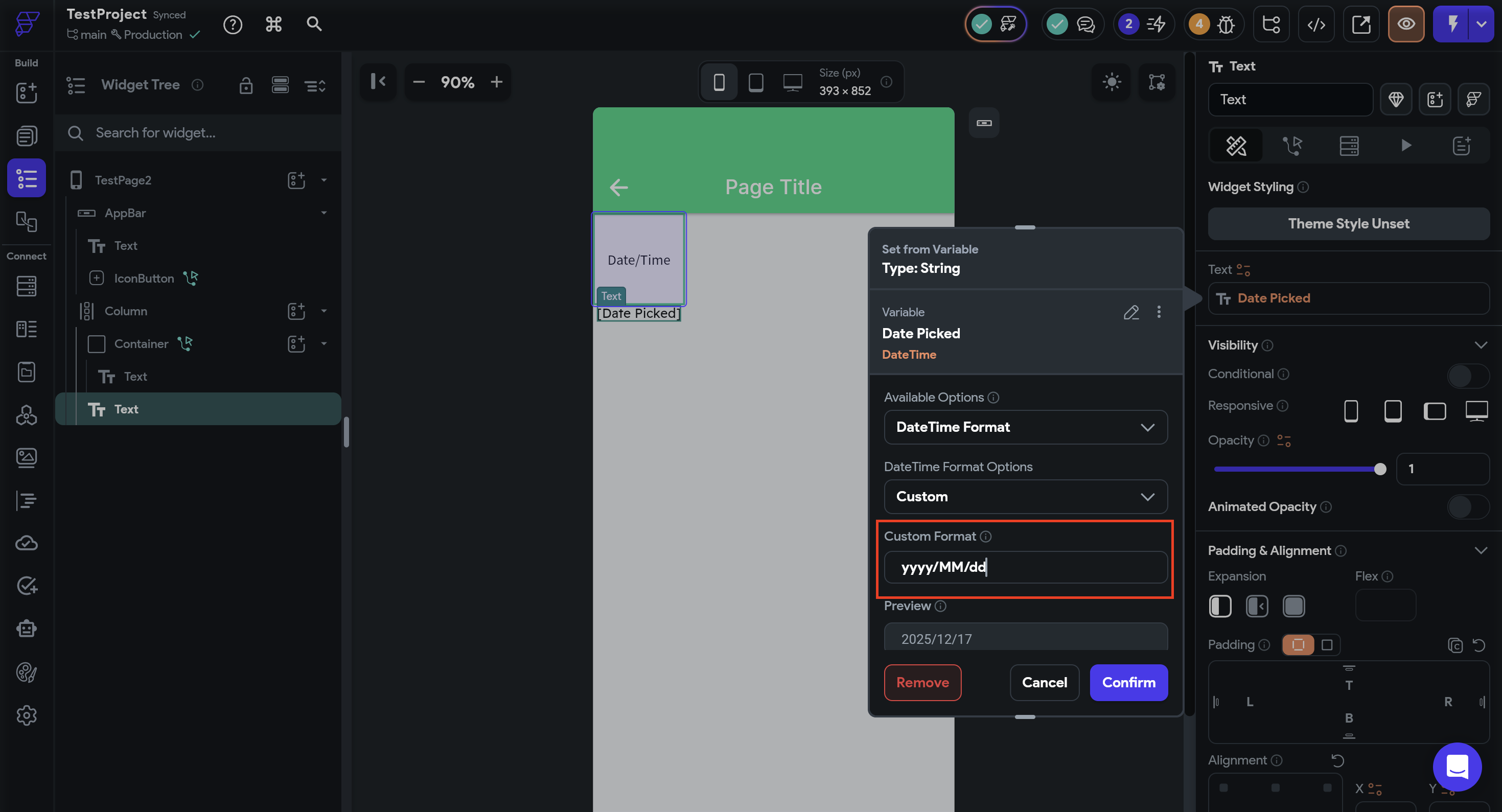The image size is (1502, 812).
Task: Adjust the Opacity slider handle
Action: pyautogui.click(x=1379, y=469)
